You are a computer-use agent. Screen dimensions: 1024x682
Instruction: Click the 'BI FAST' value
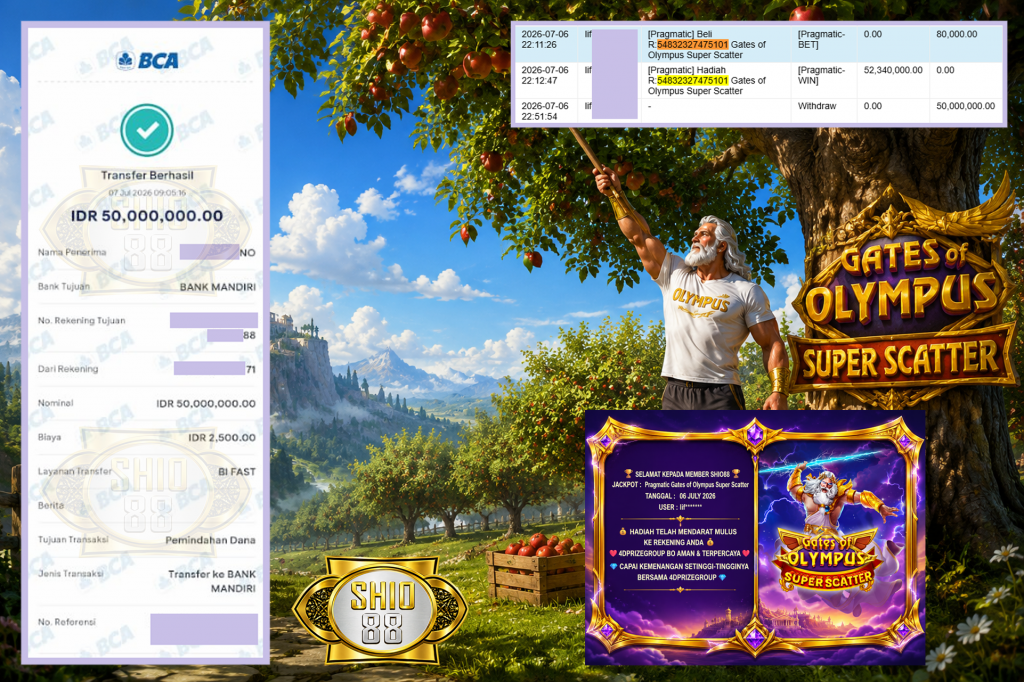[237, 472]
